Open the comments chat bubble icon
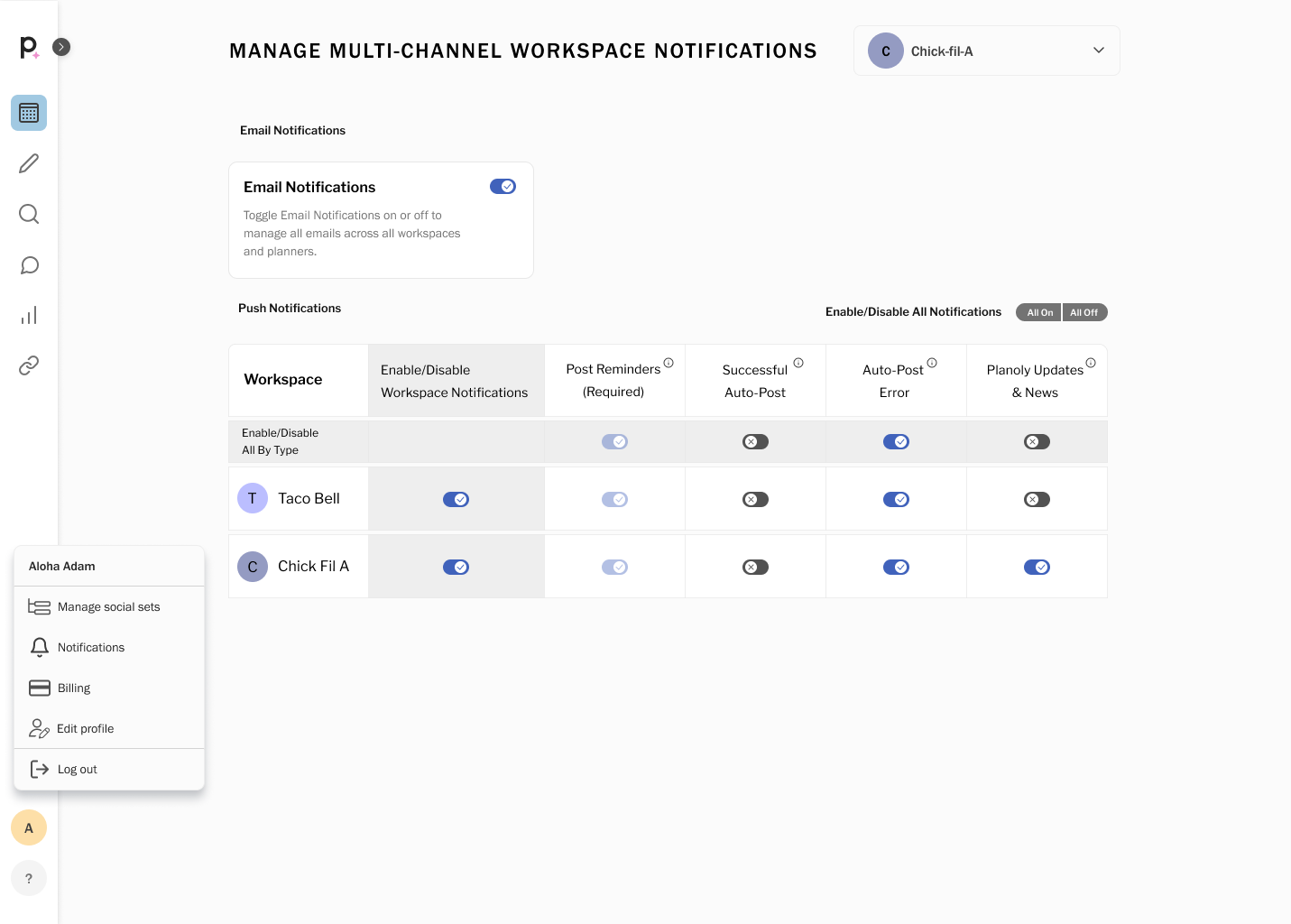Image resolution: width=1291 pixels, height=924 pixels. 29,264
